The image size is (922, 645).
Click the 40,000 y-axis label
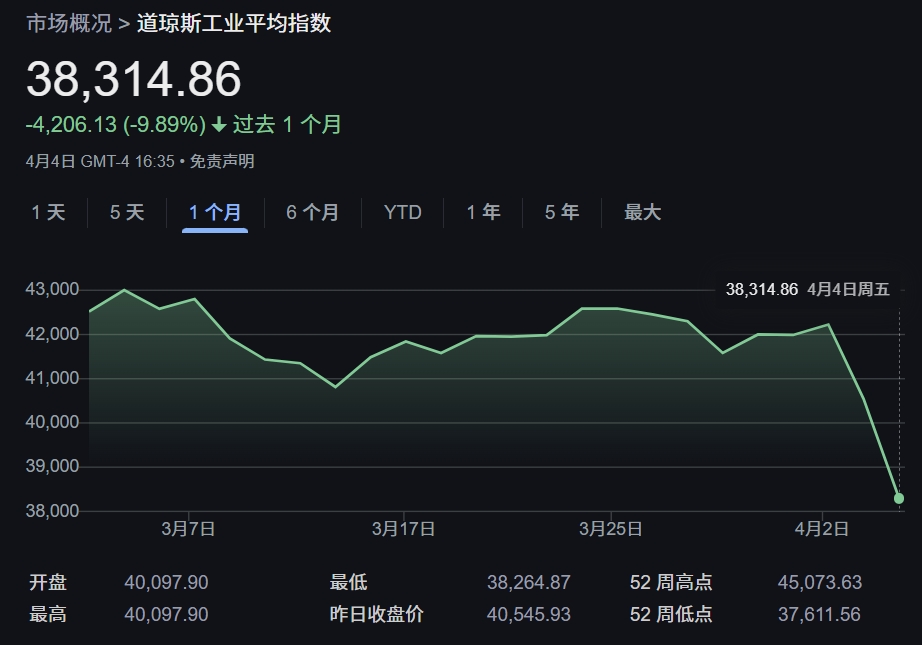52,422
